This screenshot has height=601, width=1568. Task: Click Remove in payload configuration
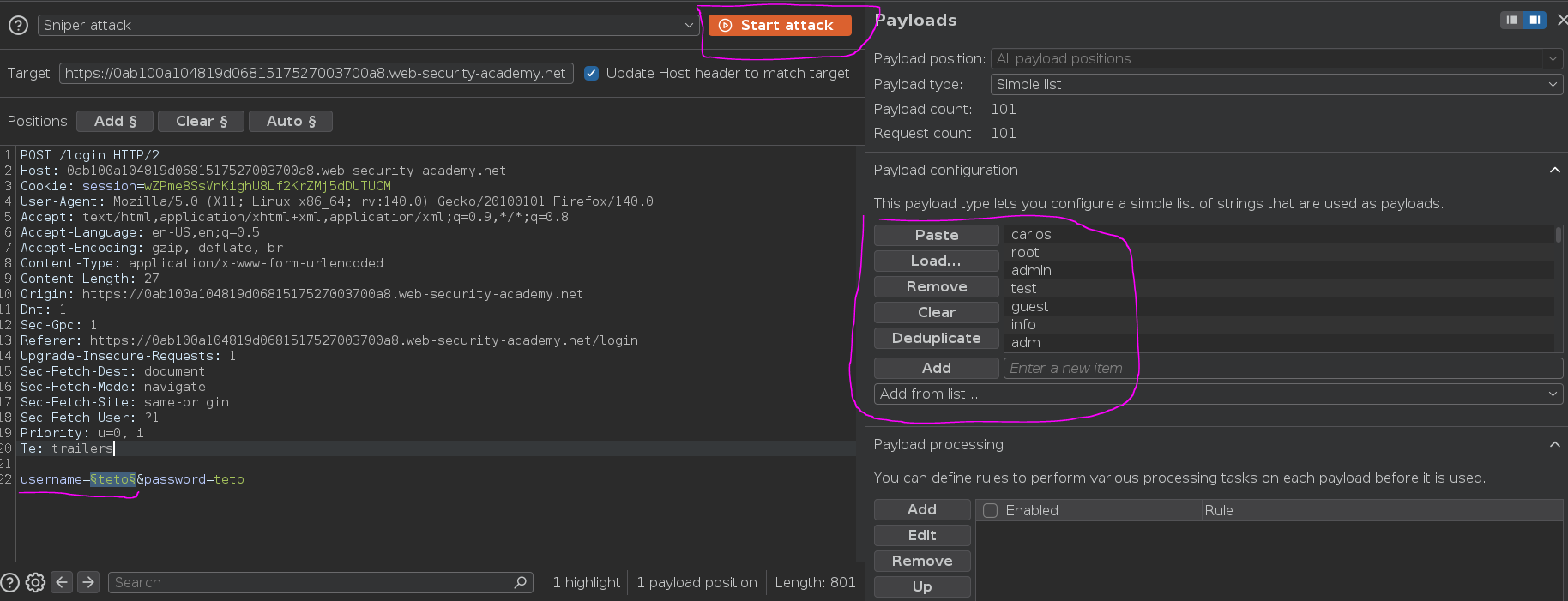point(937,286)
